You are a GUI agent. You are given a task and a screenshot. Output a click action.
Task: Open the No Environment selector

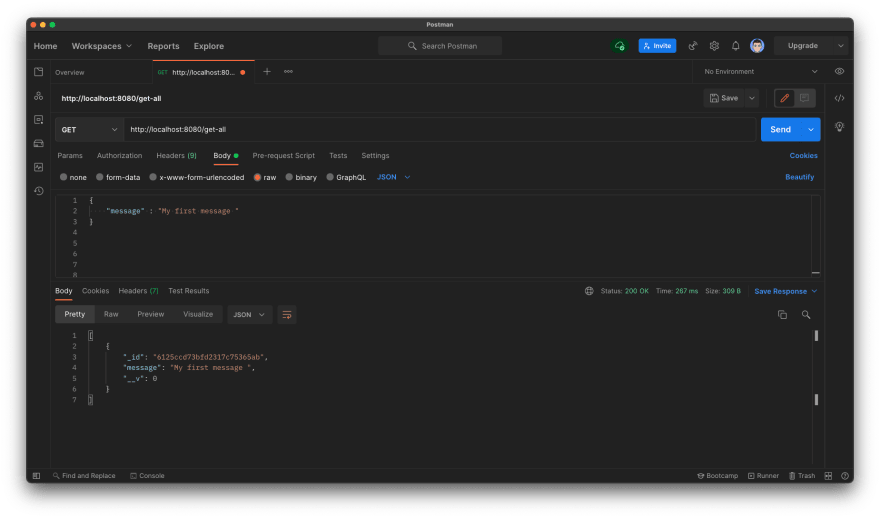point(760,72)
